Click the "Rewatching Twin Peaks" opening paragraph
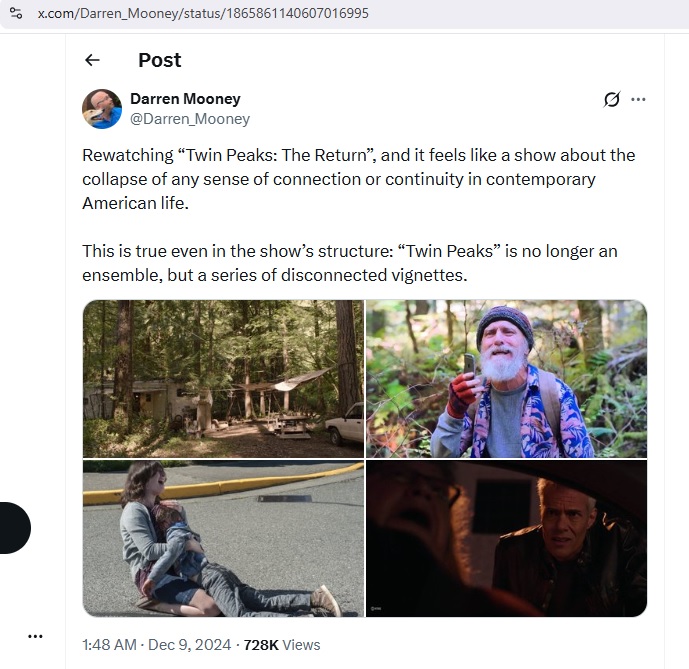689x669 pixels. tap(359, 179)
